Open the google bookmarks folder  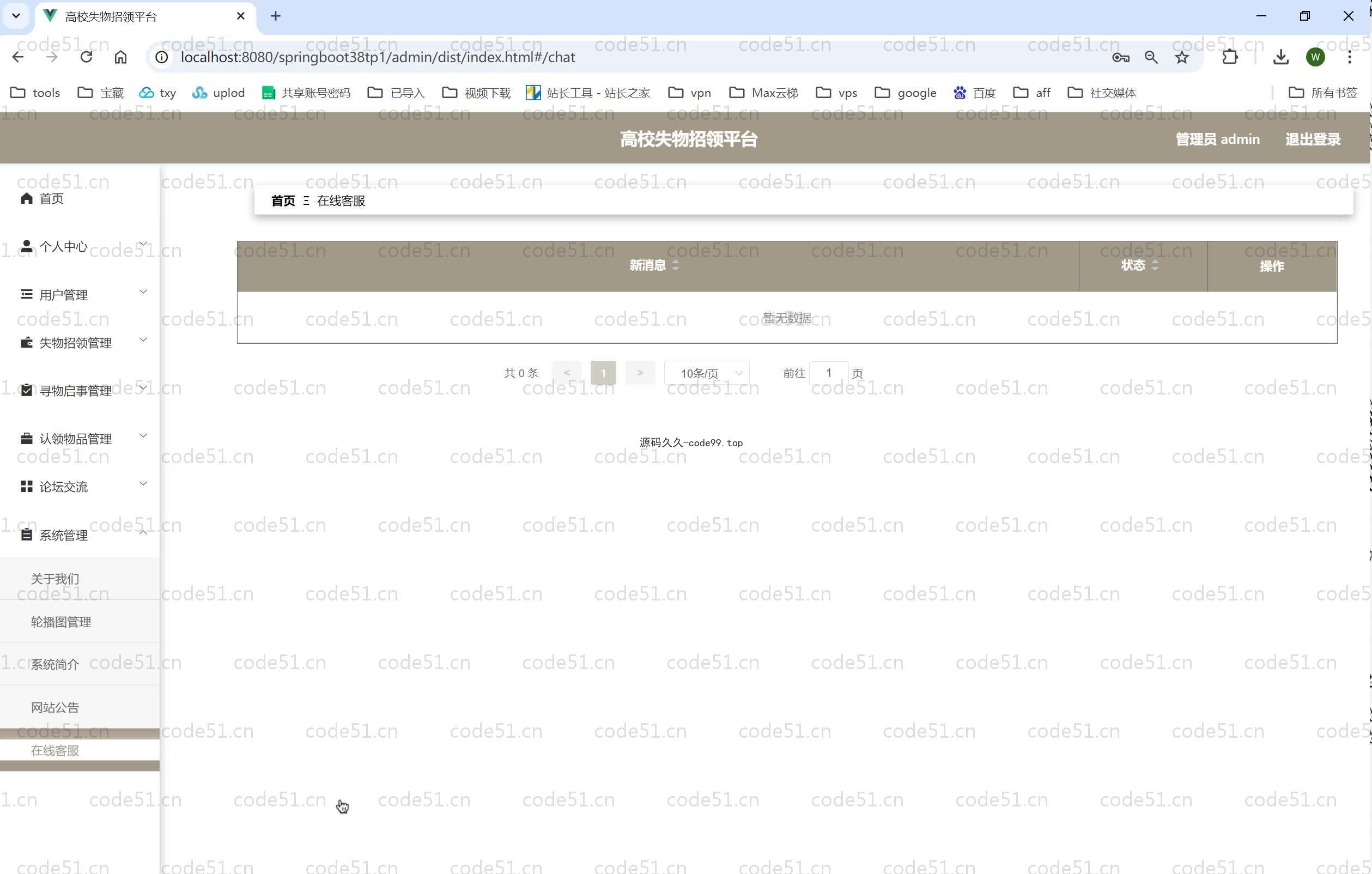pyautogui.click(x=906, y=92)
